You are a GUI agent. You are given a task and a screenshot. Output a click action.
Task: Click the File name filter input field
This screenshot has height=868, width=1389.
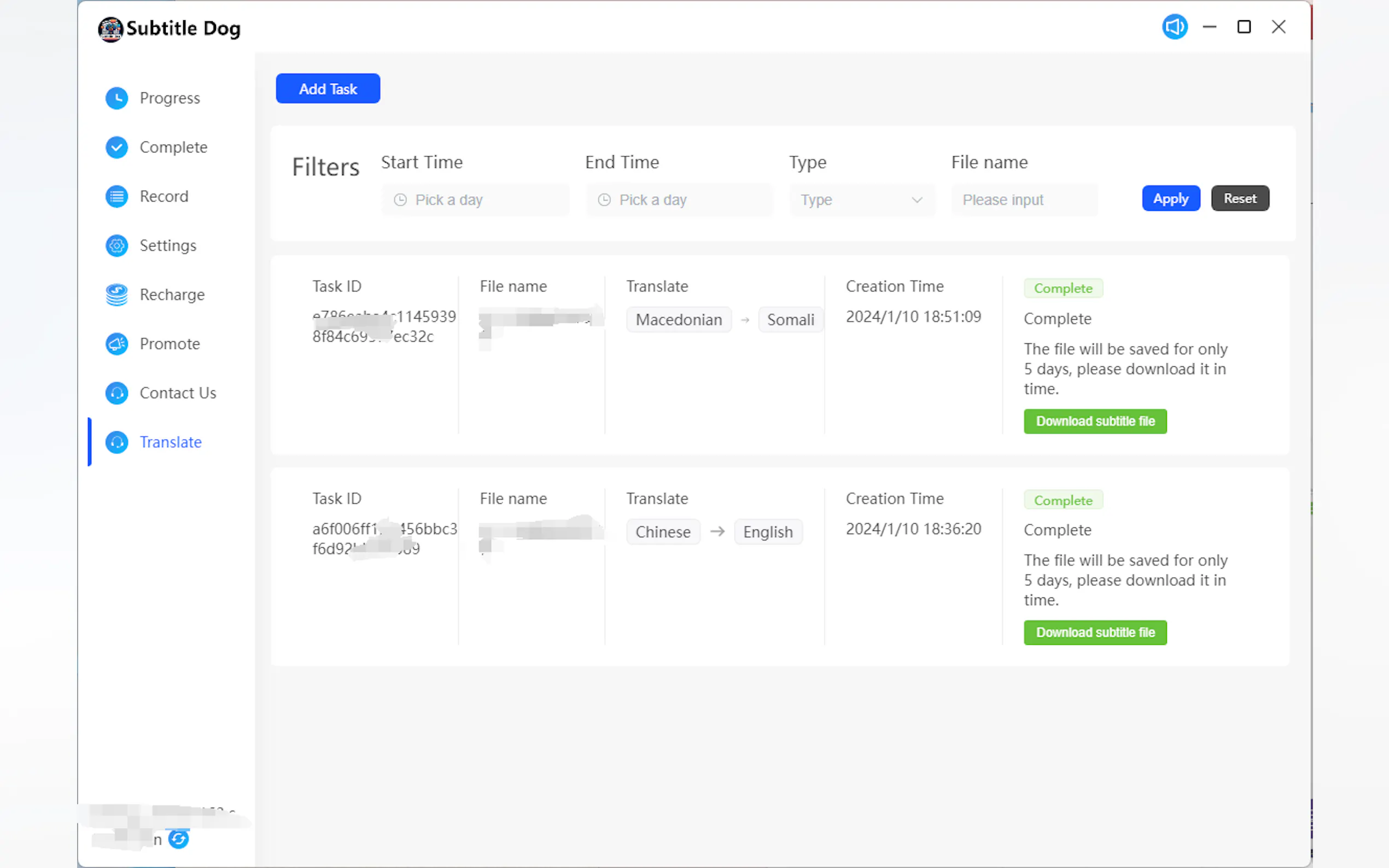click(x=1023, y=200)
